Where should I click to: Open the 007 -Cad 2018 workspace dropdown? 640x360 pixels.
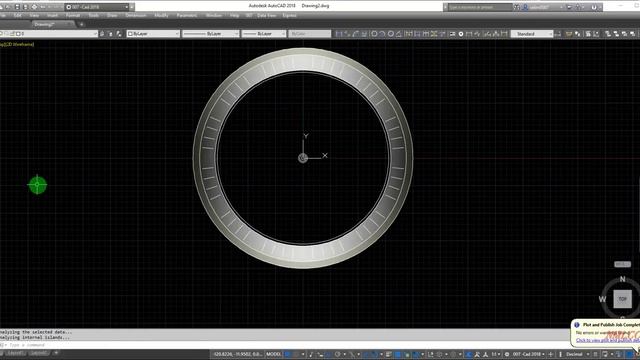click(x=97, y=7)
